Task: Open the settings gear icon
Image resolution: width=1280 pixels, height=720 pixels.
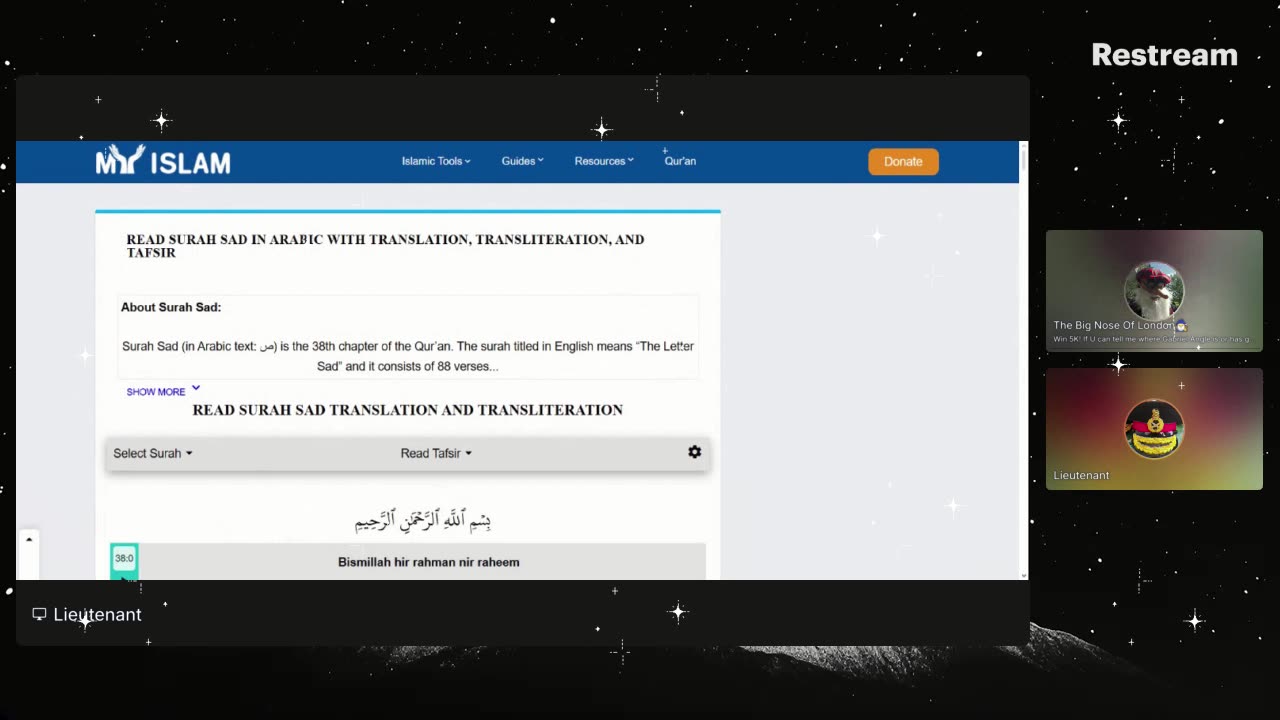Action: (x=694, y=452)
